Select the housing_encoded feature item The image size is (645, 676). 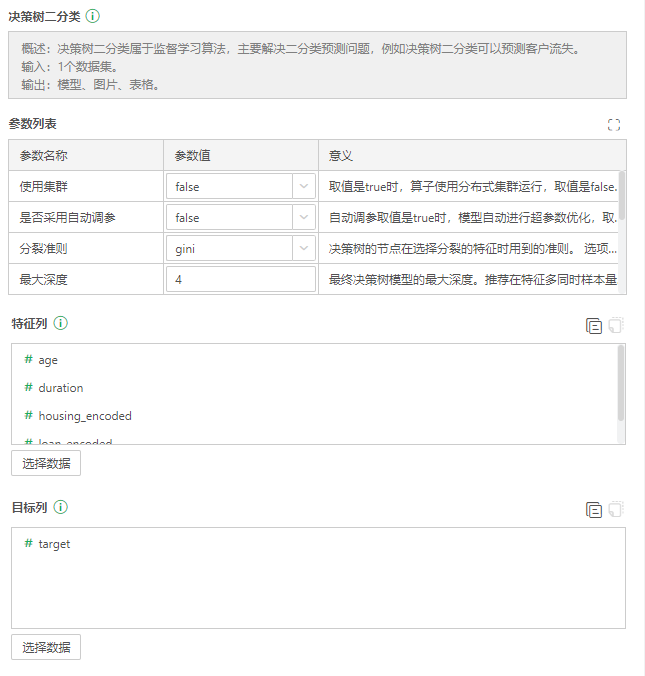pos(84,416)
